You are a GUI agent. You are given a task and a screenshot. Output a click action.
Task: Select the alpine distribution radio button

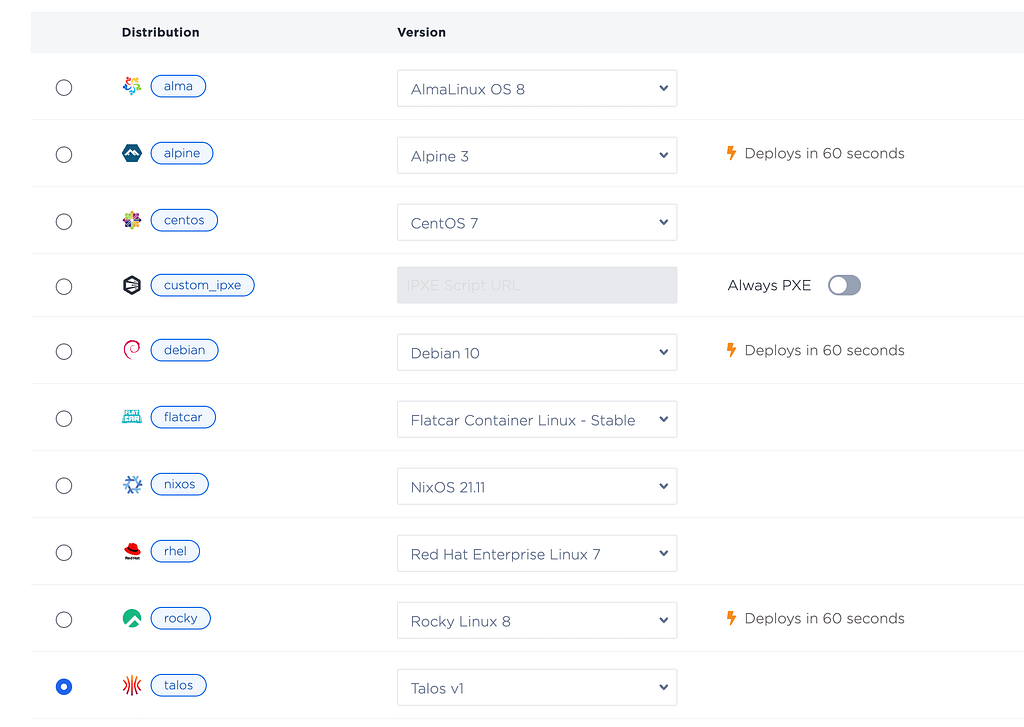point(64,155)
